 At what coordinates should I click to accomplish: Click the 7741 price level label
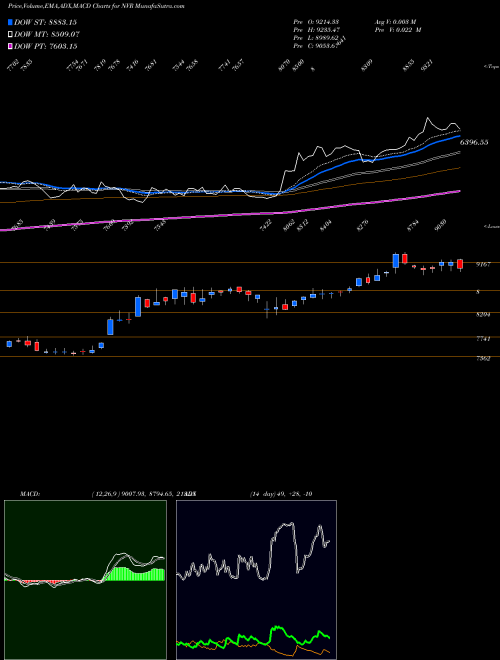483,339
